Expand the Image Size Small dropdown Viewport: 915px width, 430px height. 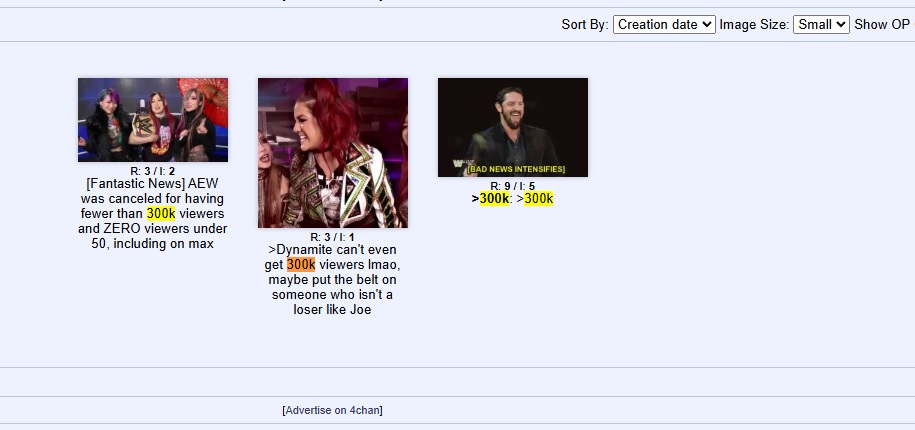821,25
